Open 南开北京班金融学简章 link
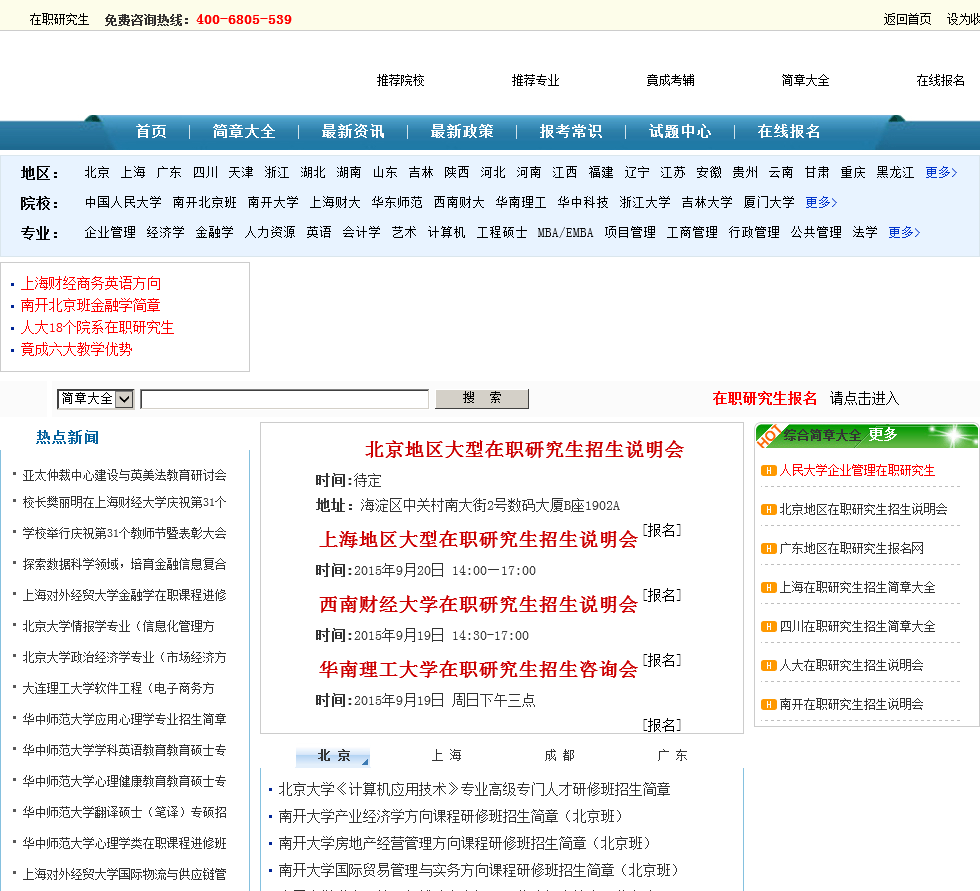 (91, 306)
